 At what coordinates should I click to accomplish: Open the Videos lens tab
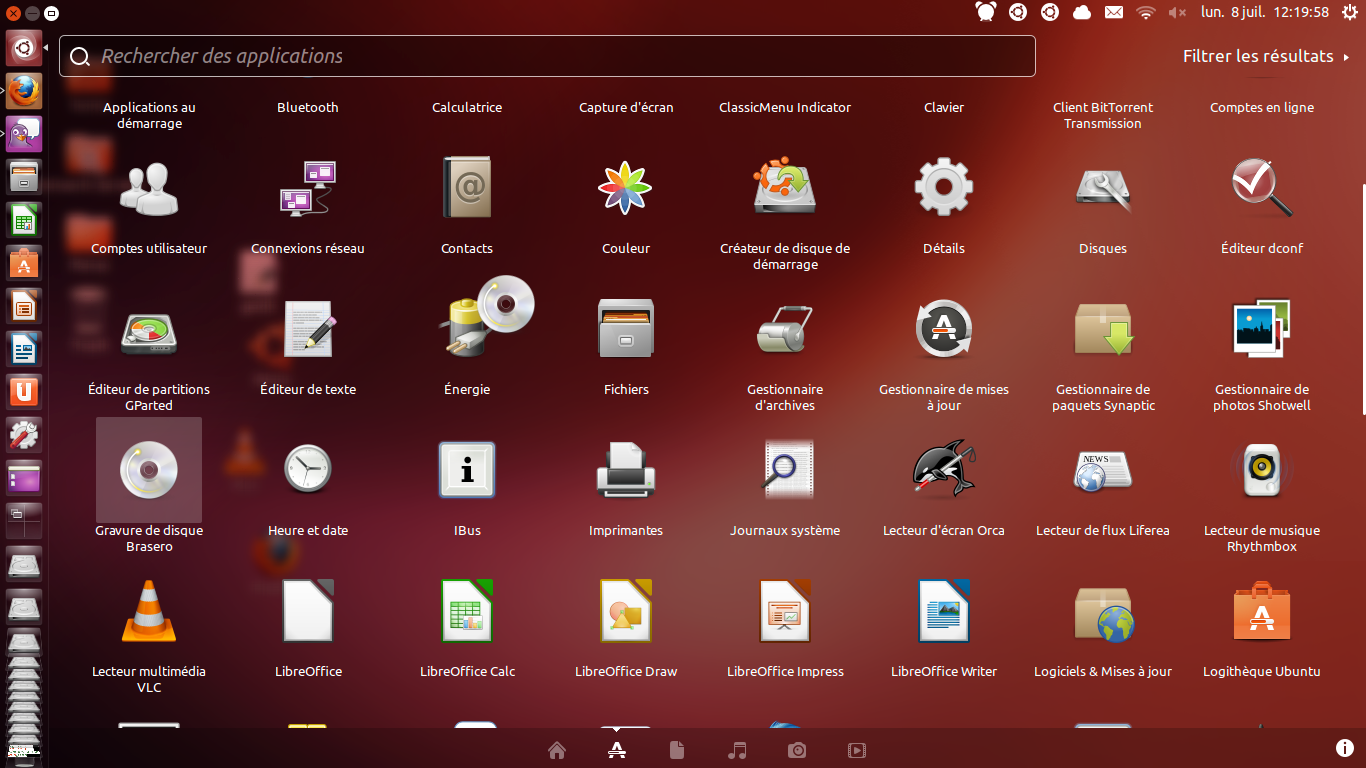857,750
